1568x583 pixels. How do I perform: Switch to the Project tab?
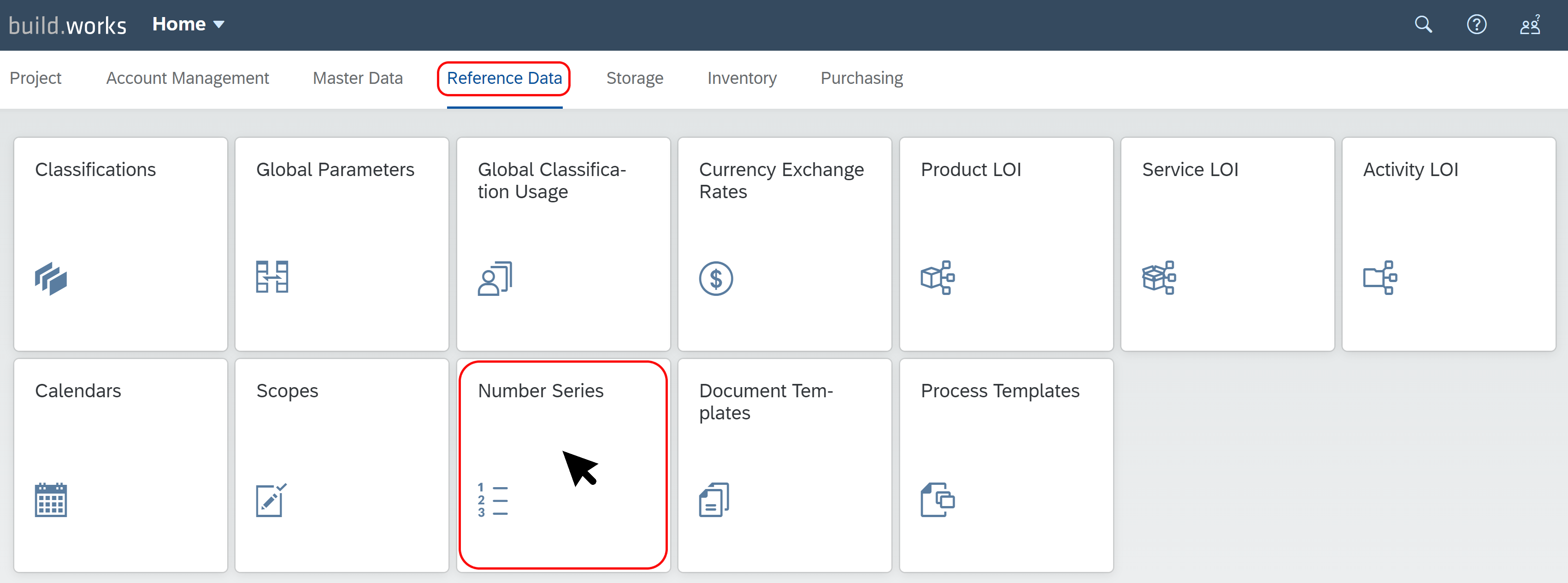[x=35, y=78]
